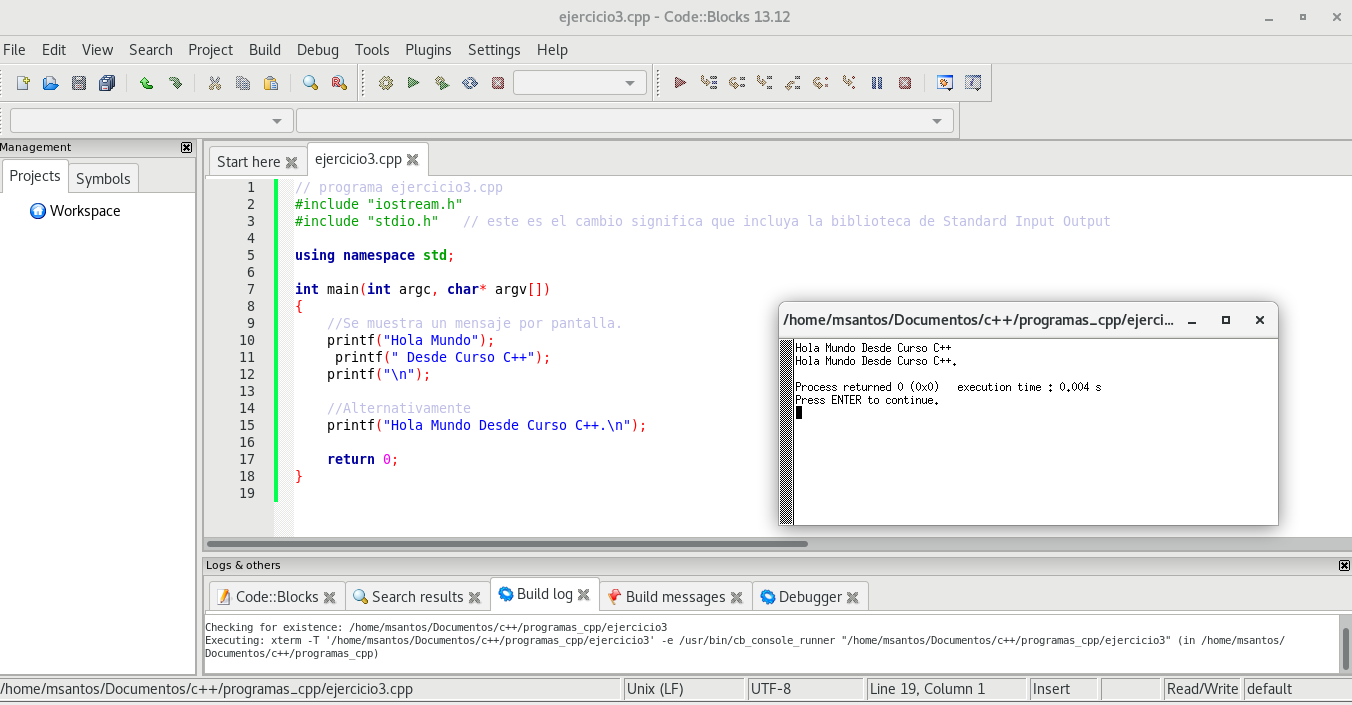Viewport: 1352px width, 705px height.
Task: Open Find with the magnifier icon
Action: (310, 83)
